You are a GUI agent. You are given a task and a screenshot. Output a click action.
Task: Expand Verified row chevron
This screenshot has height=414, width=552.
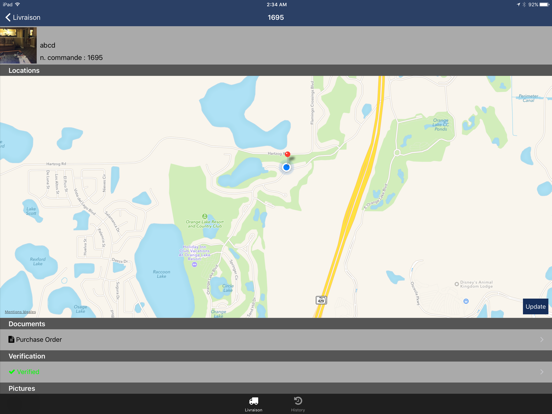pos(542,372)
